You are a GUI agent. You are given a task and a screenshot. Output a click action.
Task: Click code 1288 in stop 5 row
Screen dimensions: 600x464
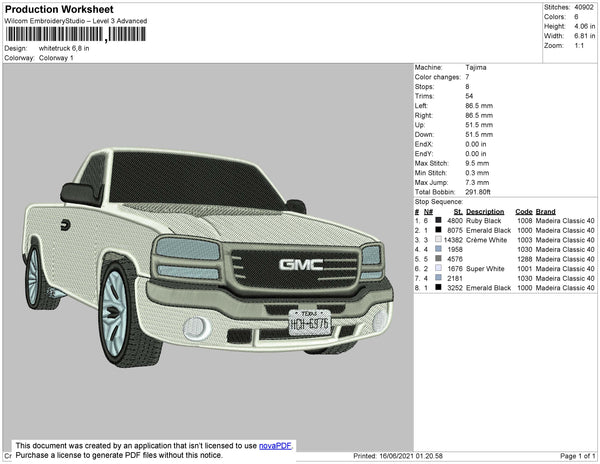coord(524,259)
